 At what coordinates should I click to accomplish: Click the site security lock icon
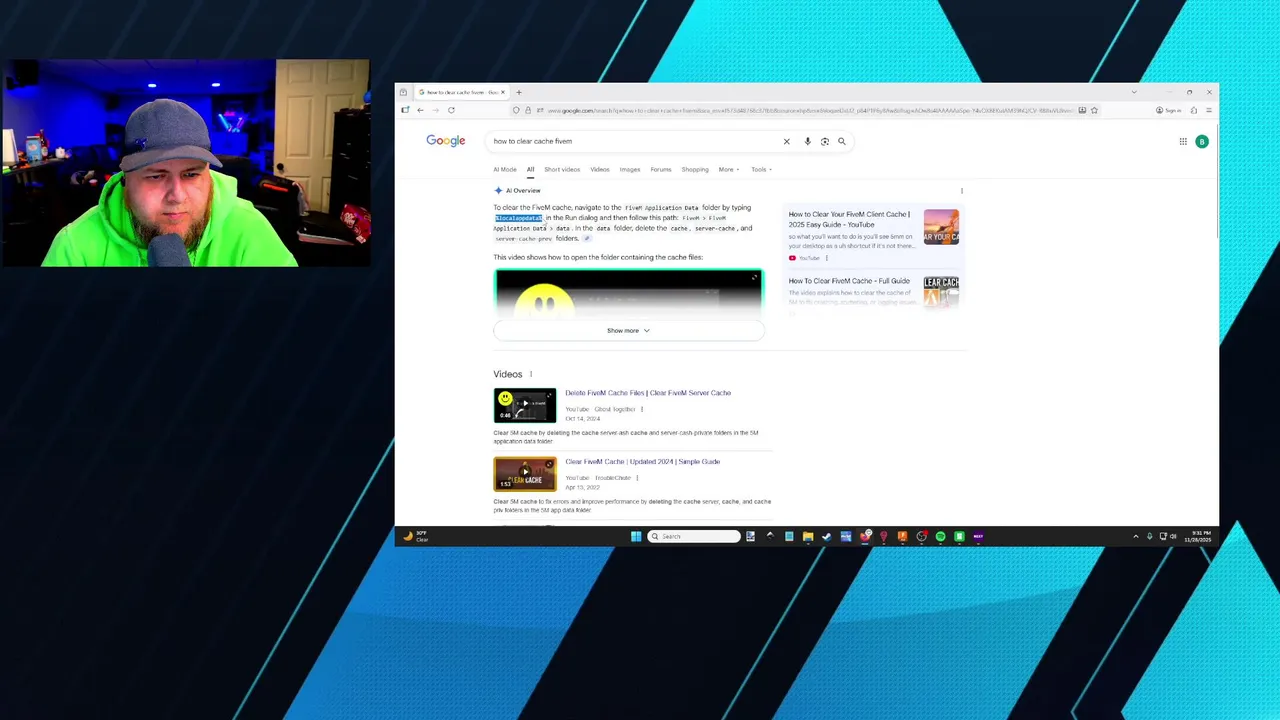pyautogui.click(x=528, y=110)
